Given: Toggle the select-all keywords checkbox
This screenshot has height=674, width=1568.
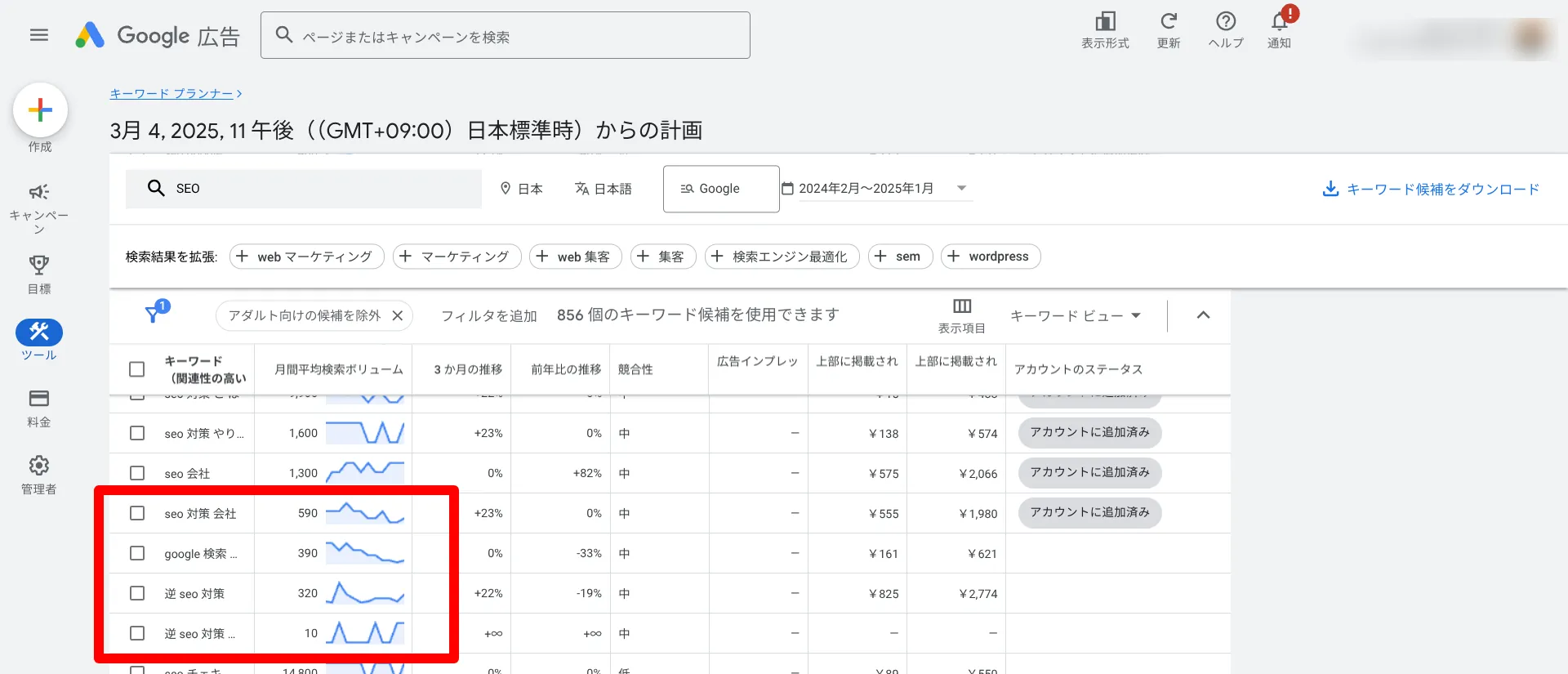Looking at the screenshot, I should pyautogui.click(x=137, y=369).
